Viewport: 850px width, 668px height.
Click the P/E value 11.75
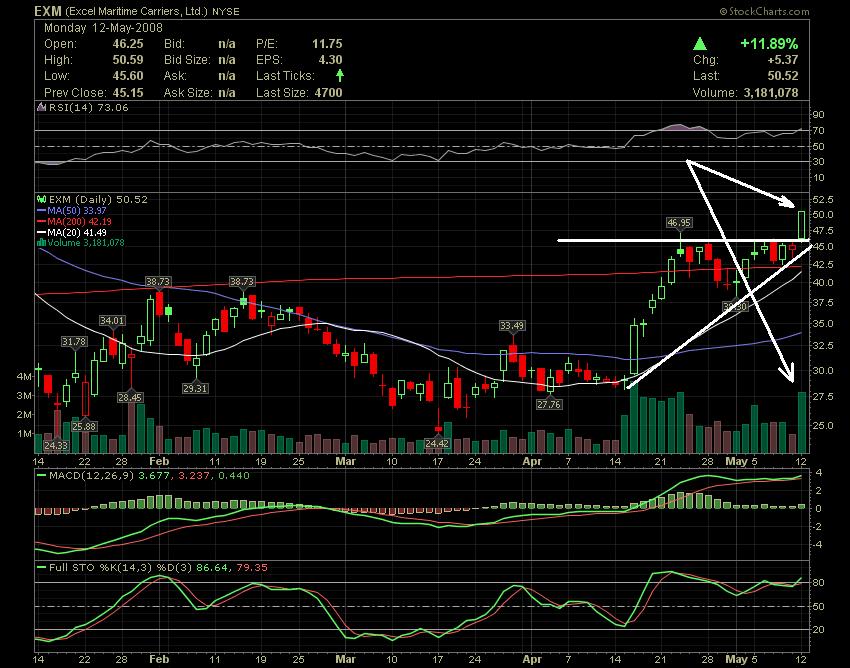327,44
